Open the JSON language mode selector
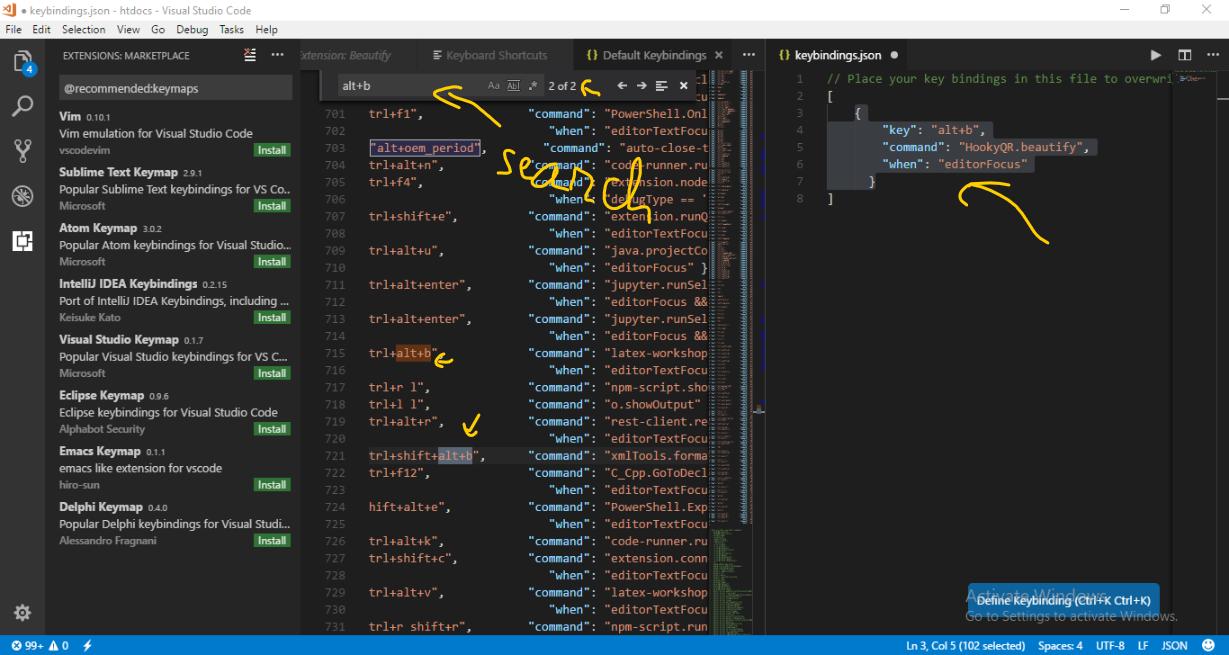The width and height of the screenshot is (1229, 655). (x=1174, y=646)
